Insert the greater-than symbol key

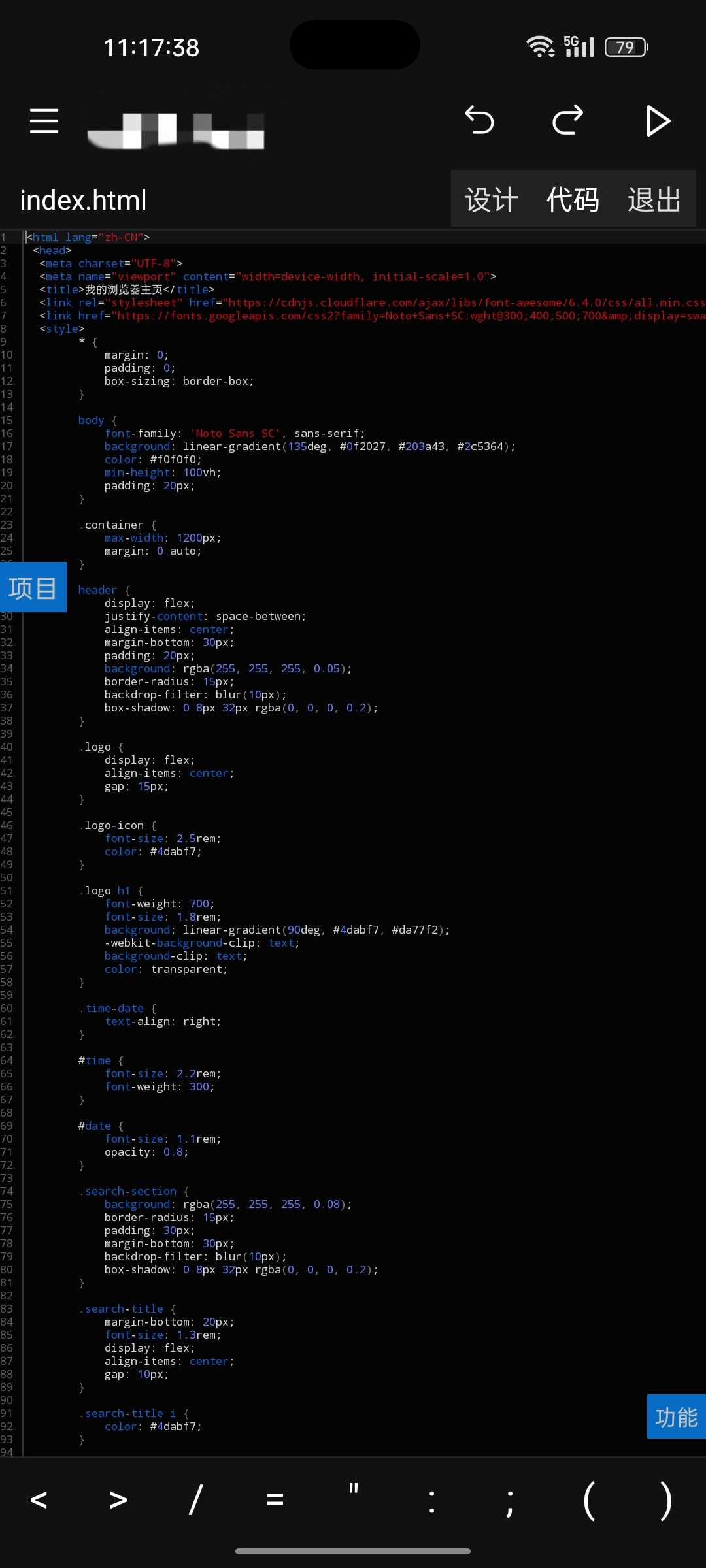click(x=118, y=1500)
